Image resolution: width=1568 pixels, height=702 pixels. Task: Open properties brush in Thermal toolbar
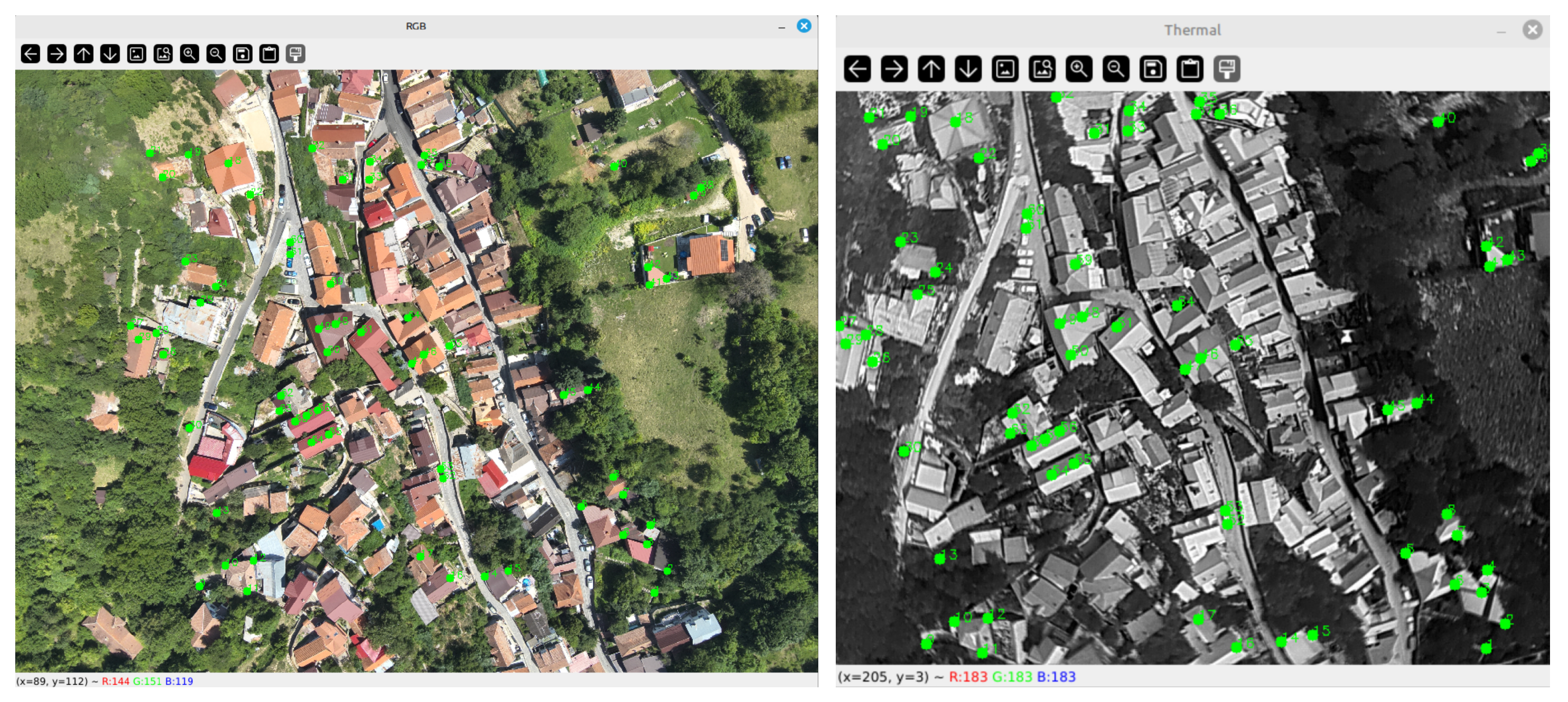point(1227,69)
